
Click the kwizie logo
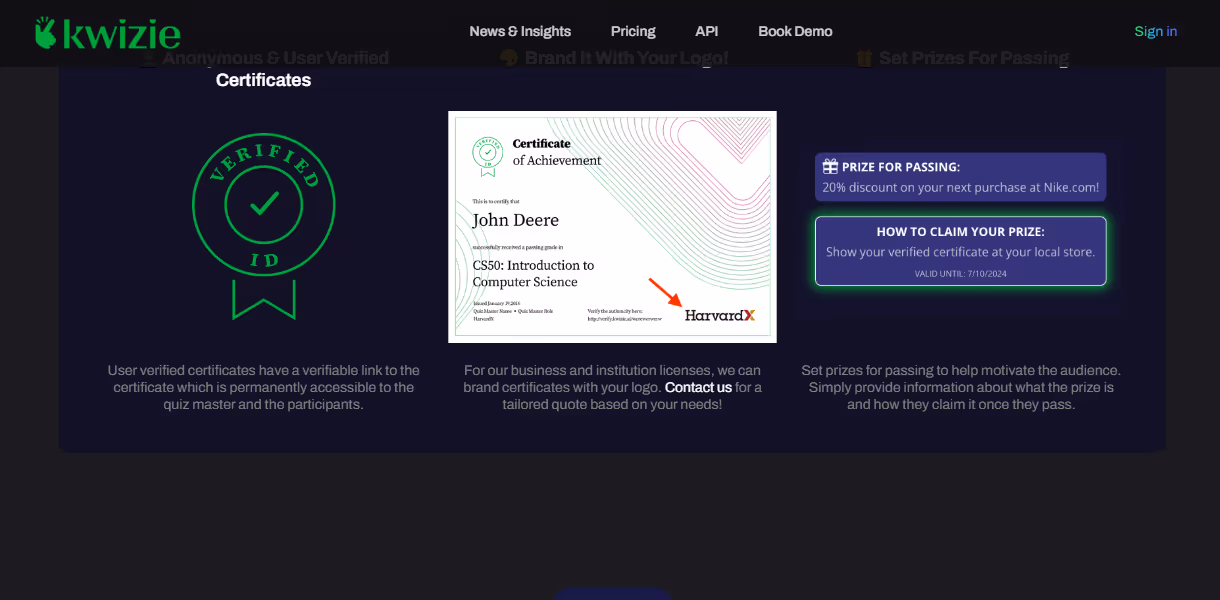(108, 33)
